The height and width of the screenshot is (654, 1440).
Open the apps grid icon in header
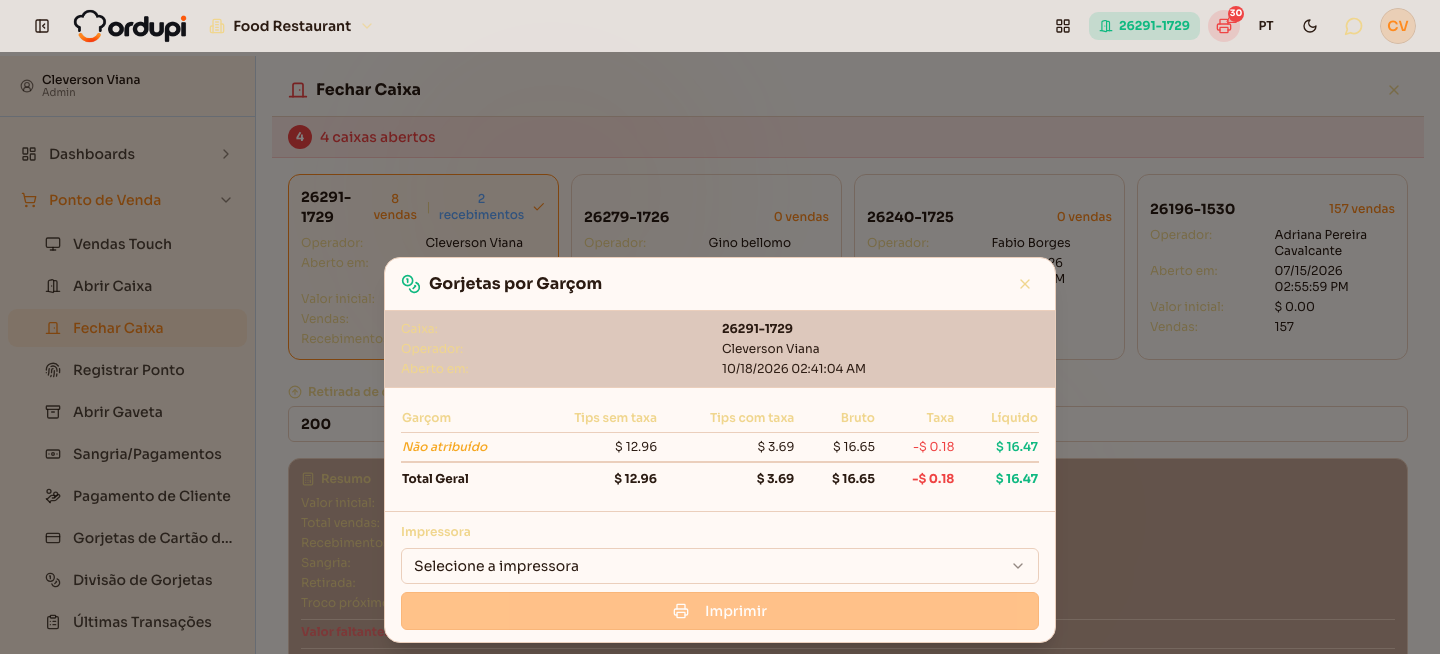1063,26
